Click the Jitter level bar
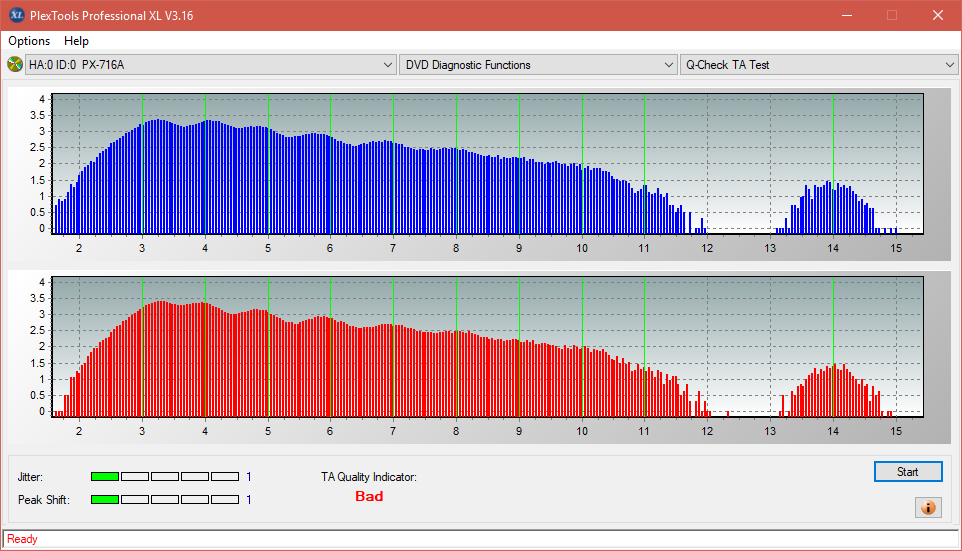 (x=164, y=477)
